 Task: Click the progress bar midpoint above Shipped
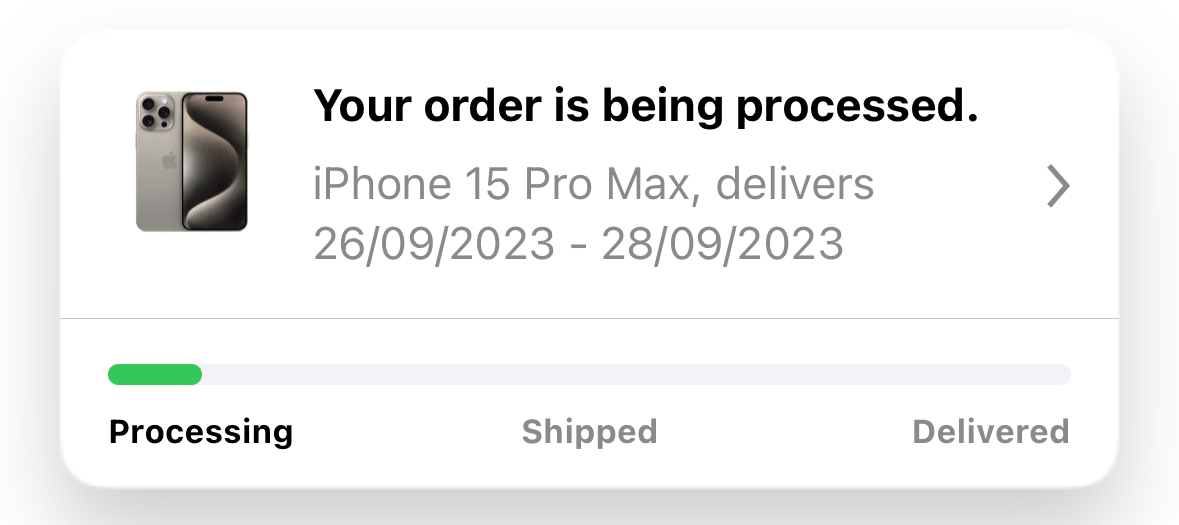tap(590, 375)
